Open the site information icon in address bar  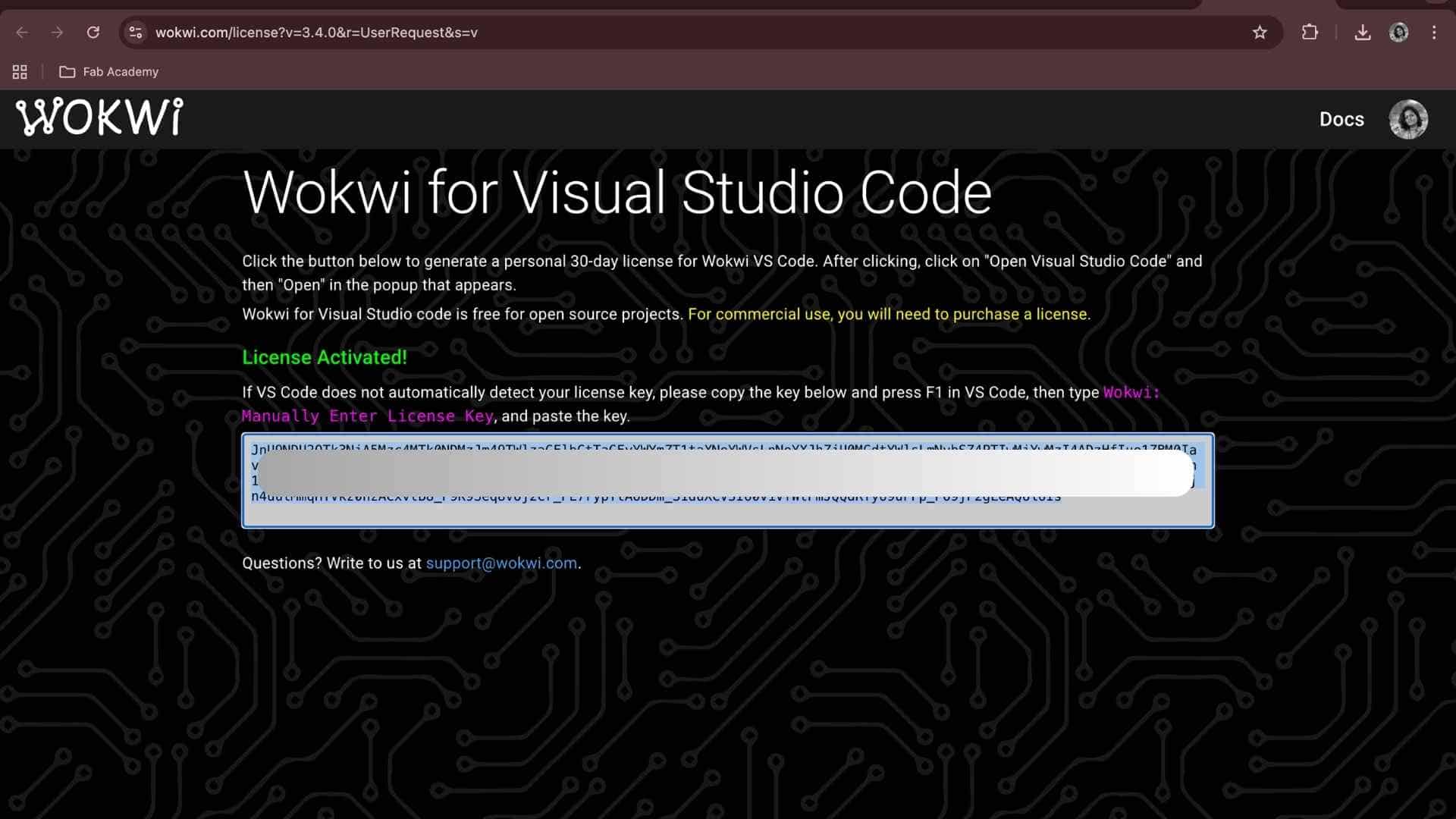pos(136,33)
